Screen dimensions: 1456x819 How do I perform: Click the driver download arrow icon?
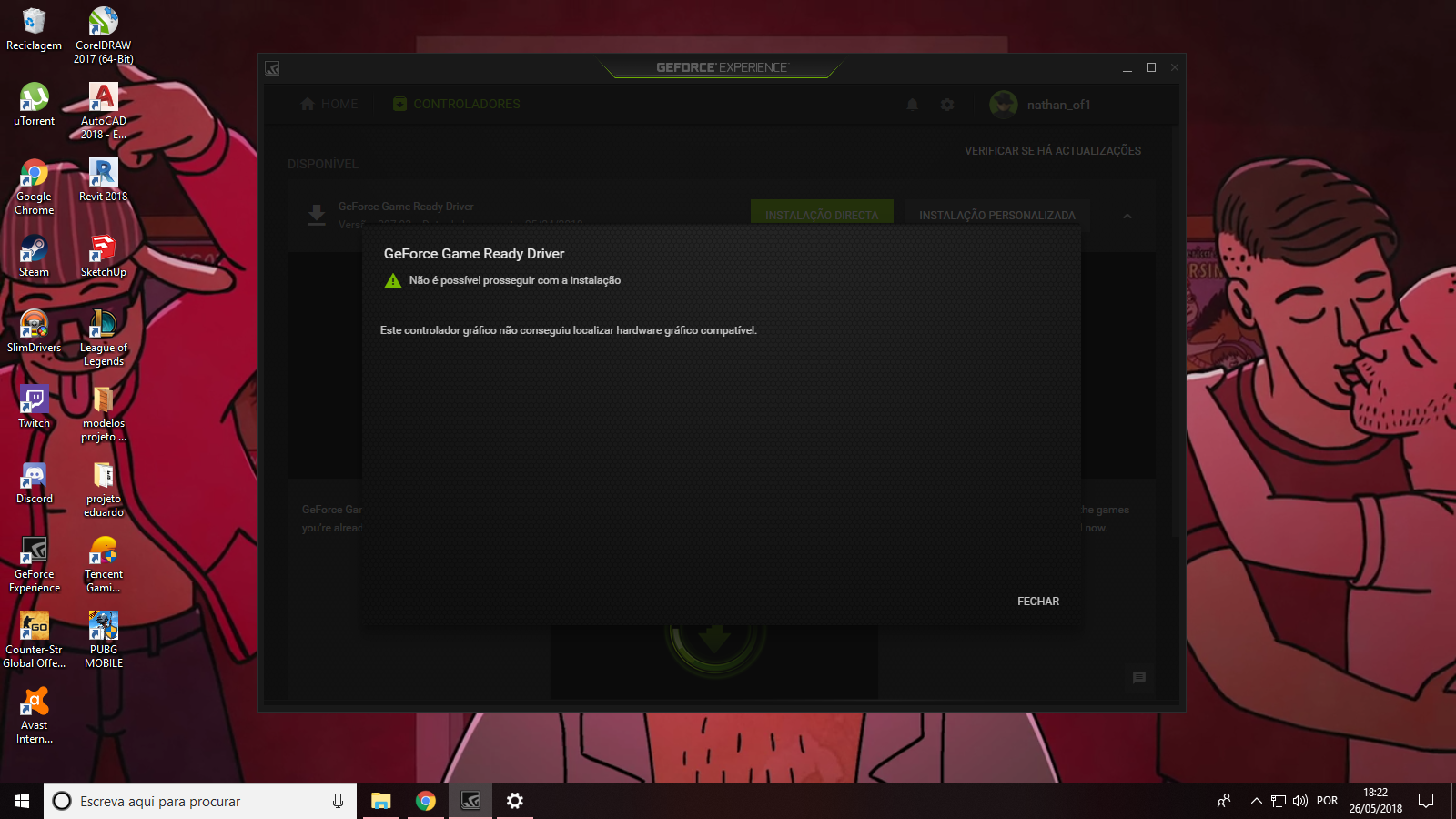[x=316, y=216]
